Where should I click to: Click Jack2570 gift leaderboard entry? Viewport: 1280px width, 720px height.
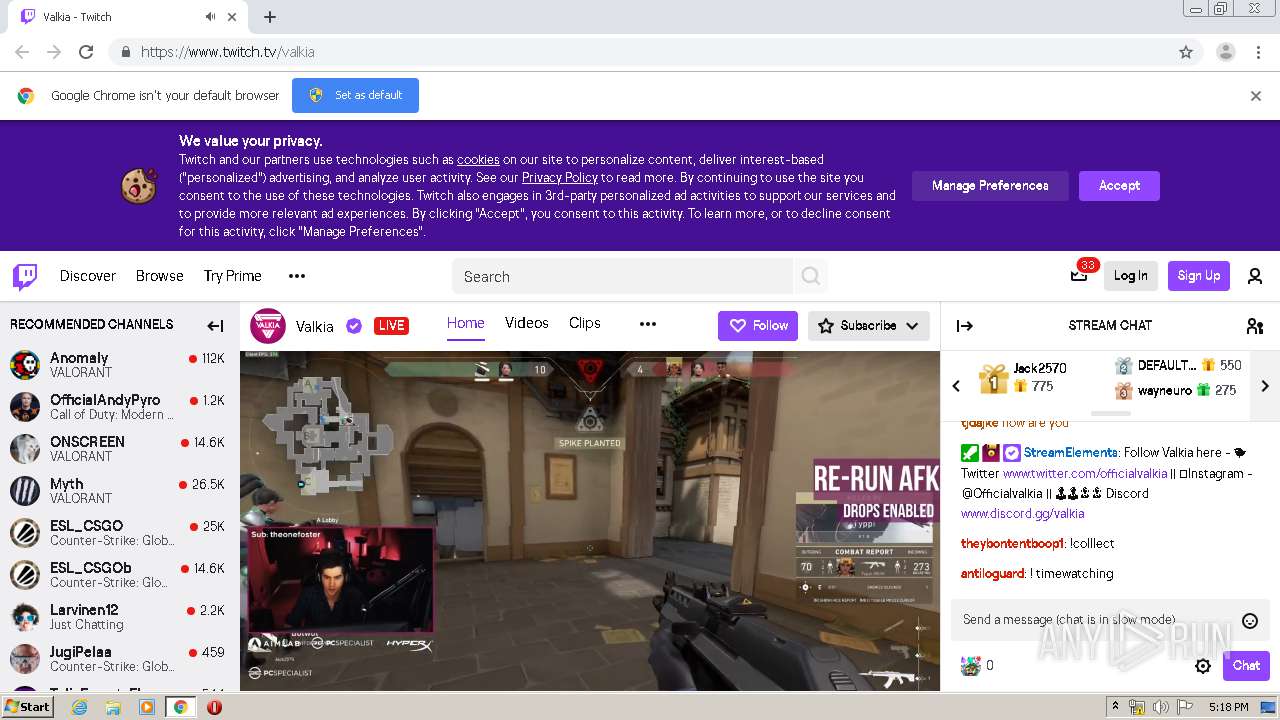[x=1024, y=378]
